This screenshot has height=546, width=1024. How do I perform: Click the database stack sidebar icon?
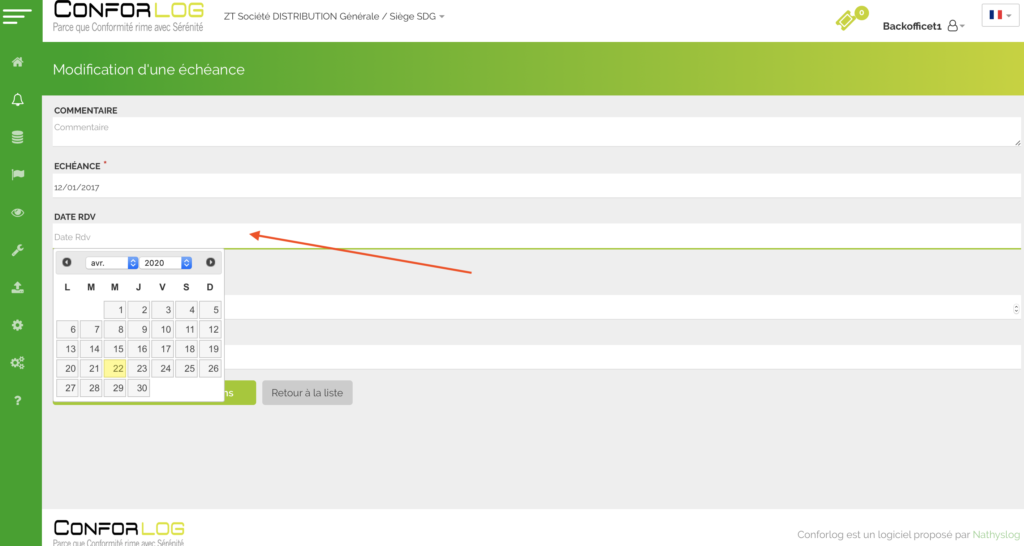click(x=17, y=137)
